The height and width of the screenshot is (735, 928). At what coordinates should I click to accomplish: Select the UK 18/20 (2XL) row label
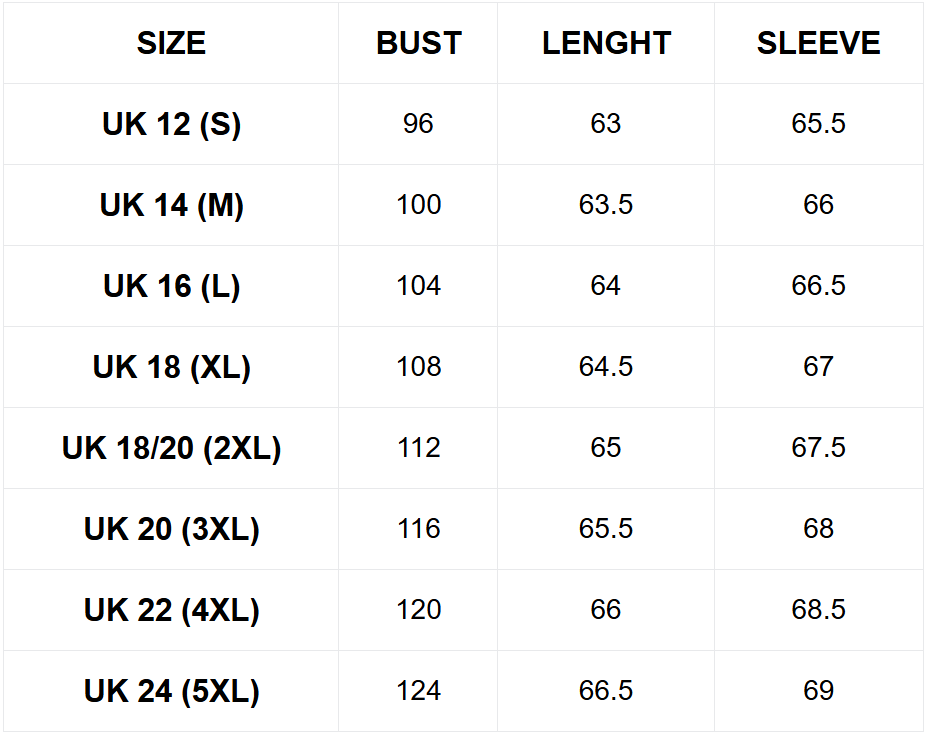[x=171, y=448]
